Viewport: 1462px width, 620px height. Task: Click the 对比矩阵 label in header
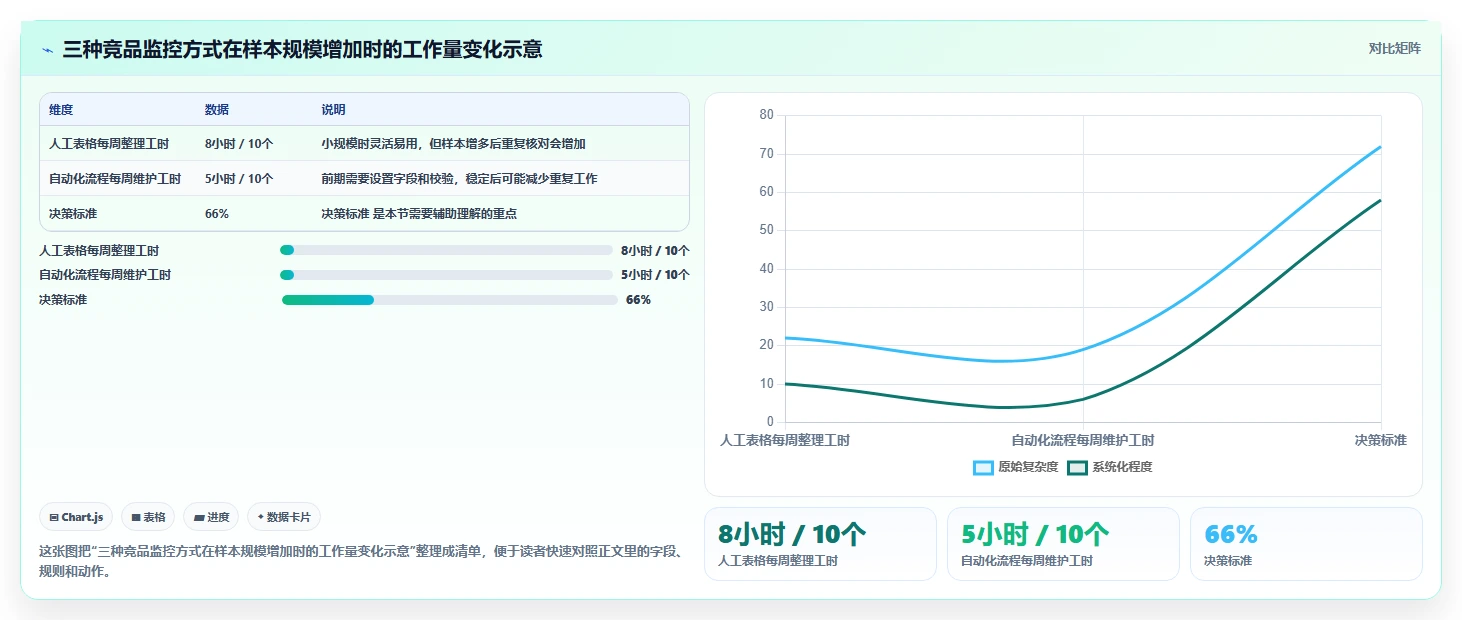pos(1394,48)
